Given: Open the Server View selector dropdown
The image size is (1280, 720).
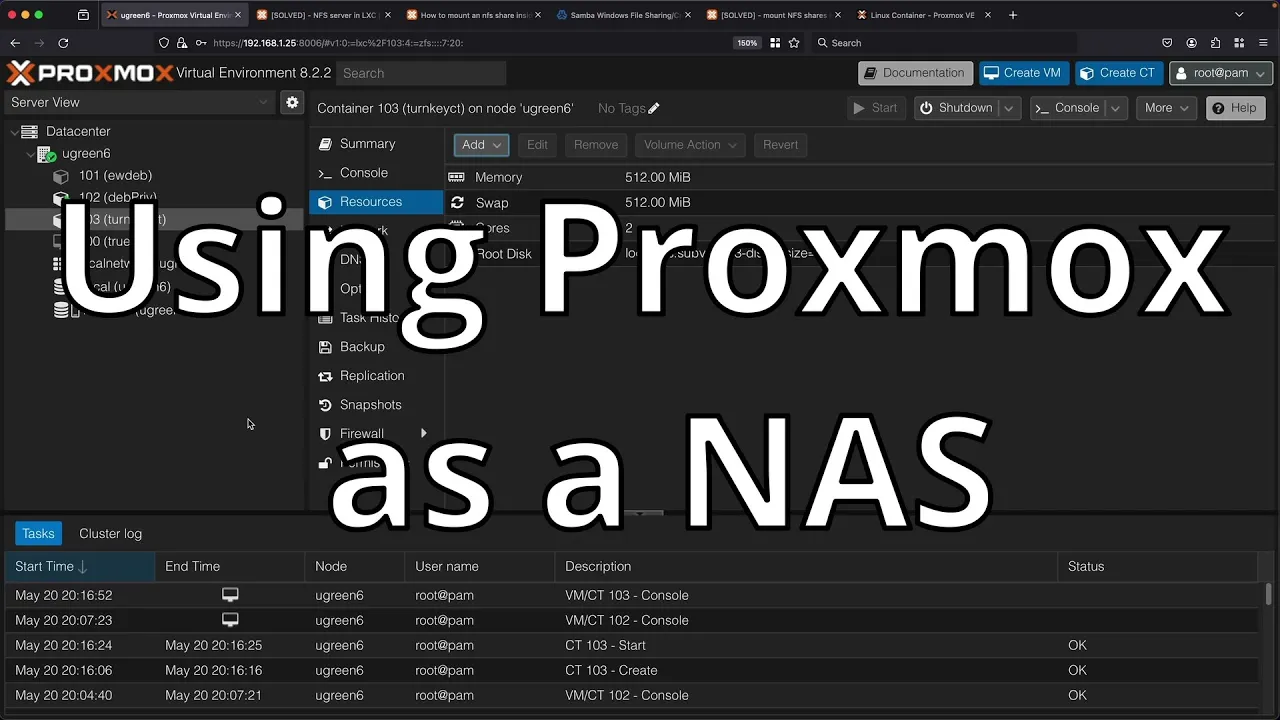Looking at the screenshot, I should pos(139,102).
